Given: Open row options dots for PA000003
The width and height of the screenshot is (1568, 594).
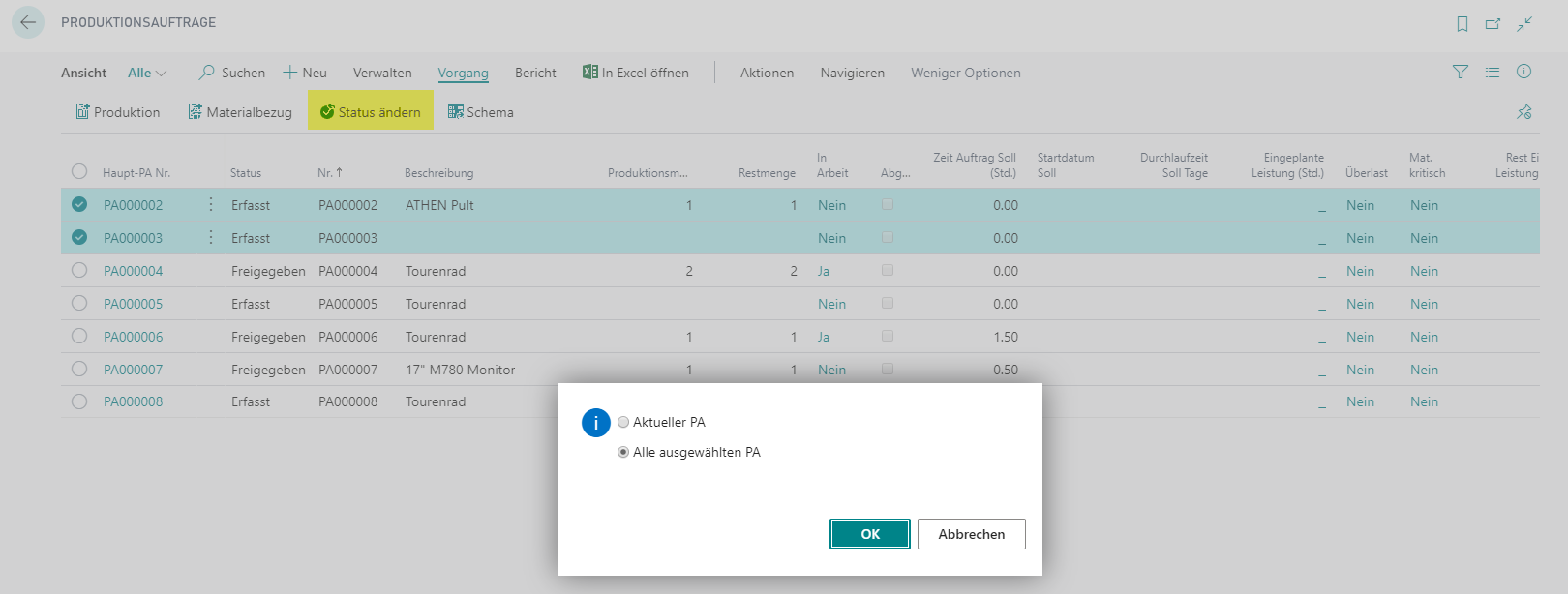Looking at the screenshot, I should click(x=211, y=238).
